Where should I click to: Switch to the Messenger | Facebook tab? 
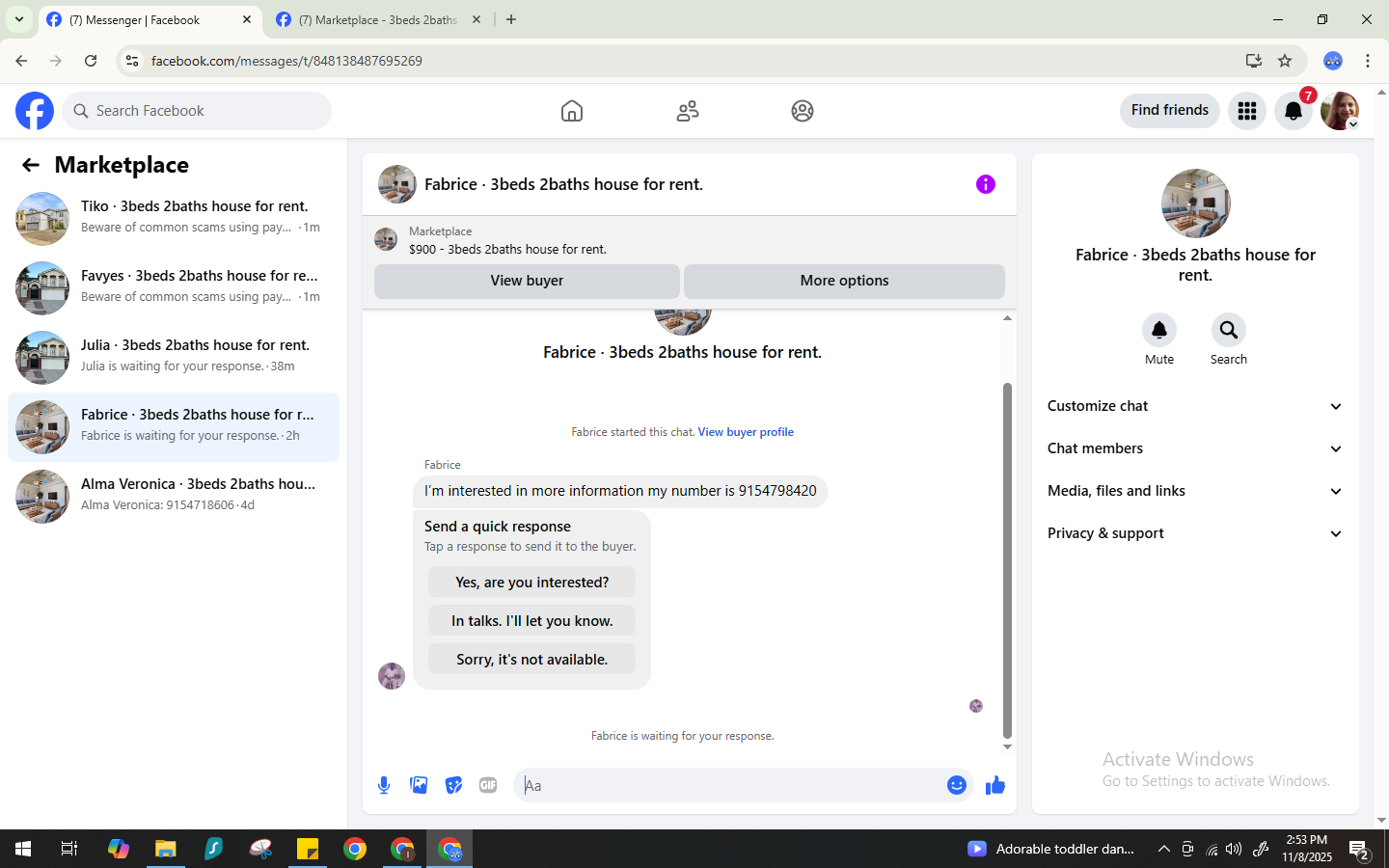point(150,19)
